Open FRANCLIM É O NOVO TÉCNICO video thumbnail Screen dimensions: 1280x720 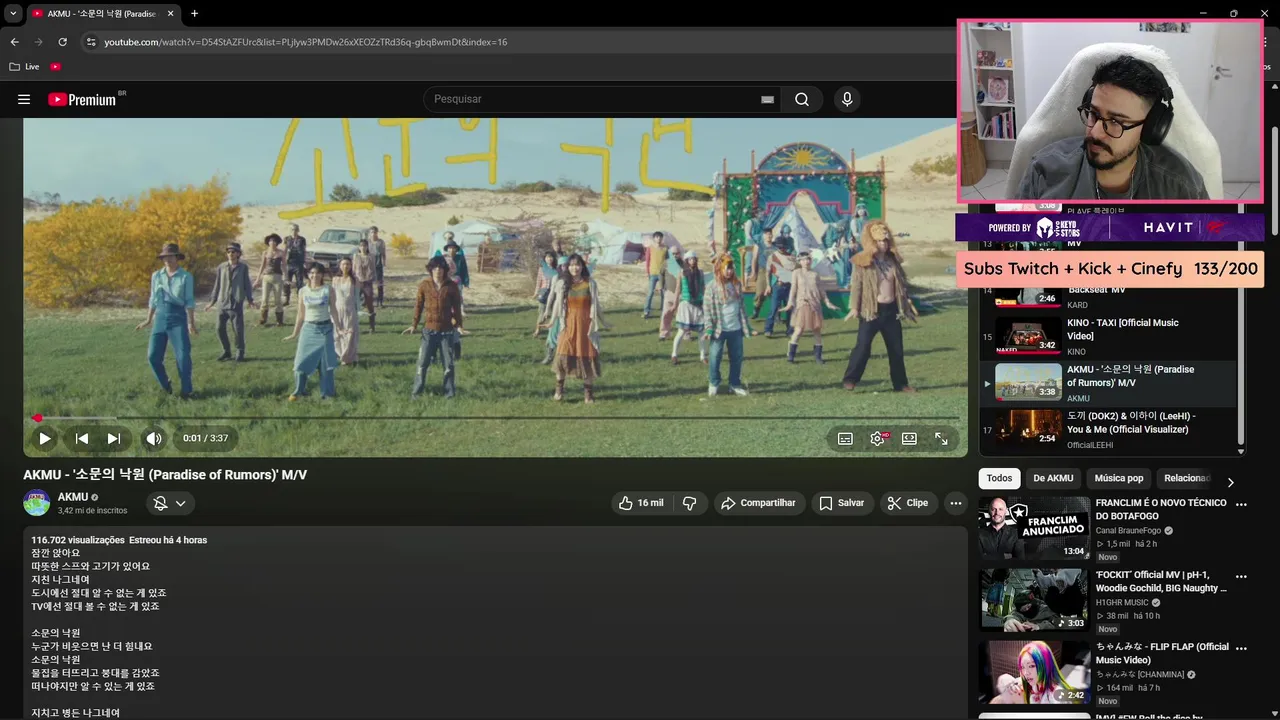1034,527
